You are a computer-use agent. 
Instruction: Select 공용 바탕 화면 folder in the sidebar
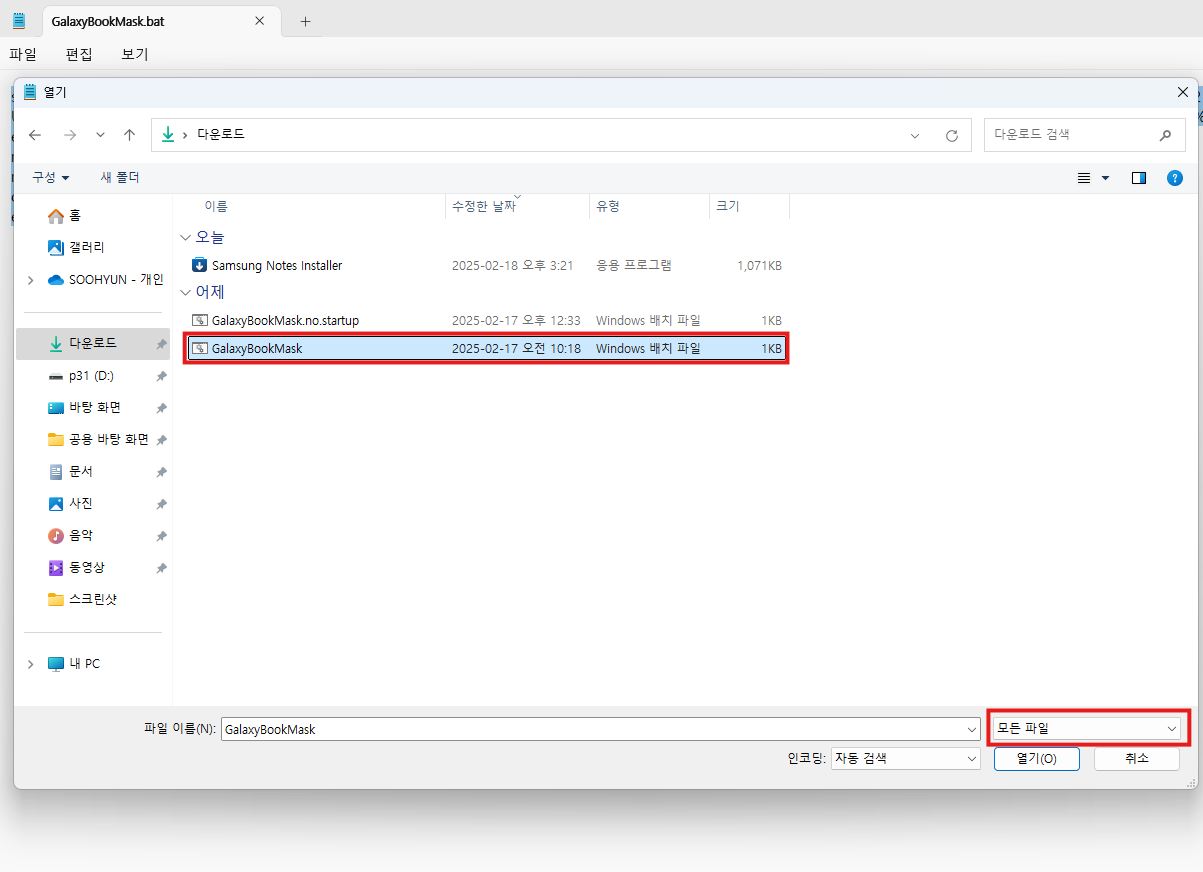[x=91, y=439]
